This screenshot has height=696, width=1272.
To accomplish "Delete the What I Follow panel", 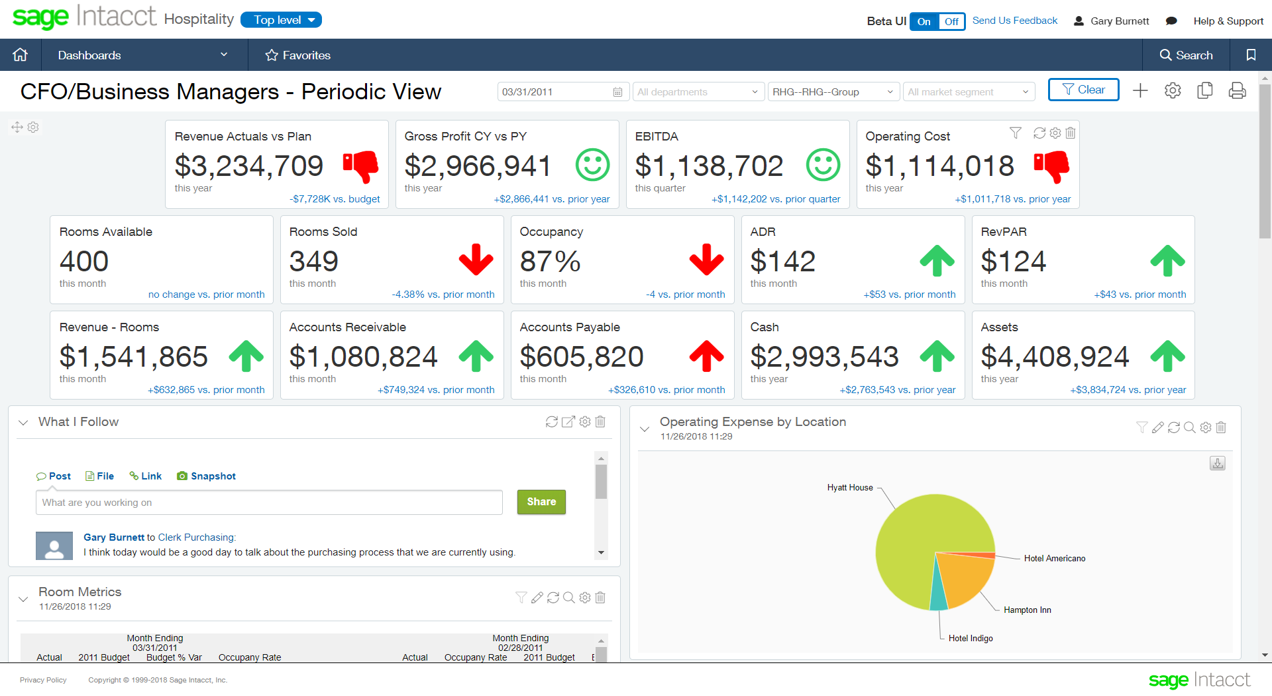I will [x=600, y=422].
